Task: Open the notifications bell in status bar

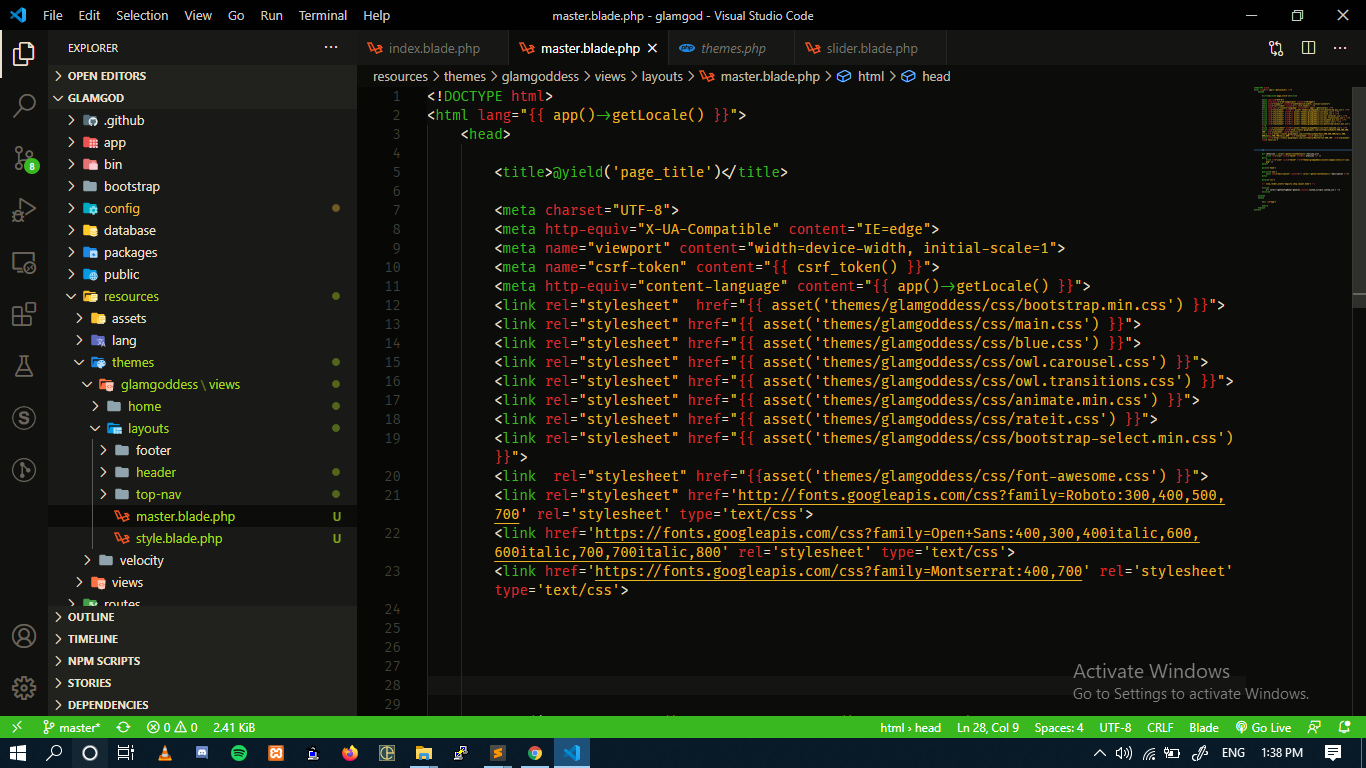Action: [1343, 727]
